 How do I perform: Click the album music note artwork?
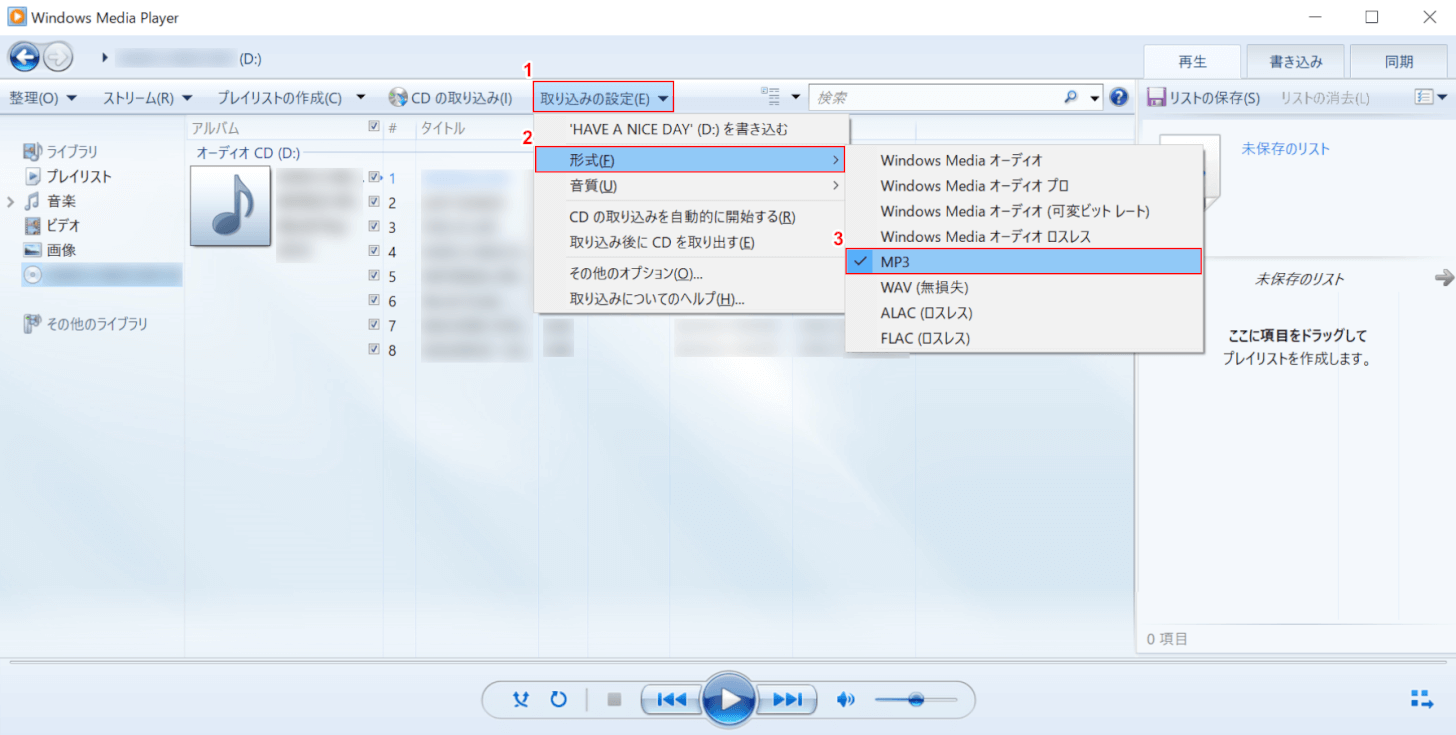230,206
